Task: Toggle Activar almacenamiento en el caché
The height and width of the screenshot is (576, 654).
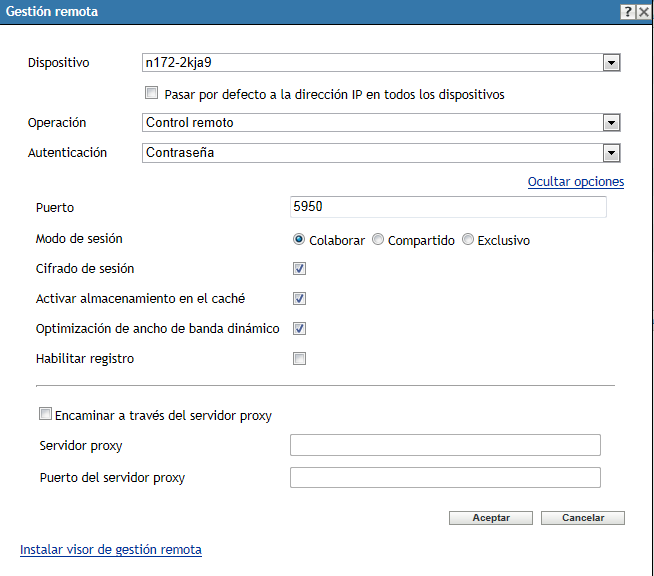Action: pos(300,299)
